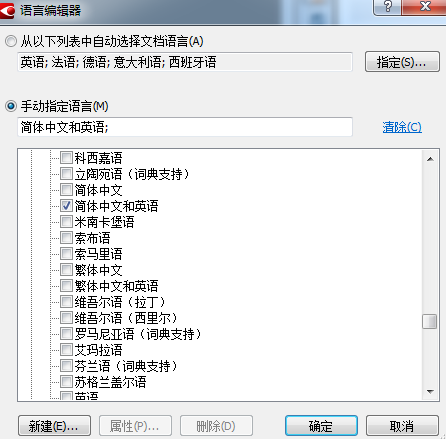Cancel the dialog with 取消
The height and width of the screenshot is (439, 446).
[x=402, y=426]
